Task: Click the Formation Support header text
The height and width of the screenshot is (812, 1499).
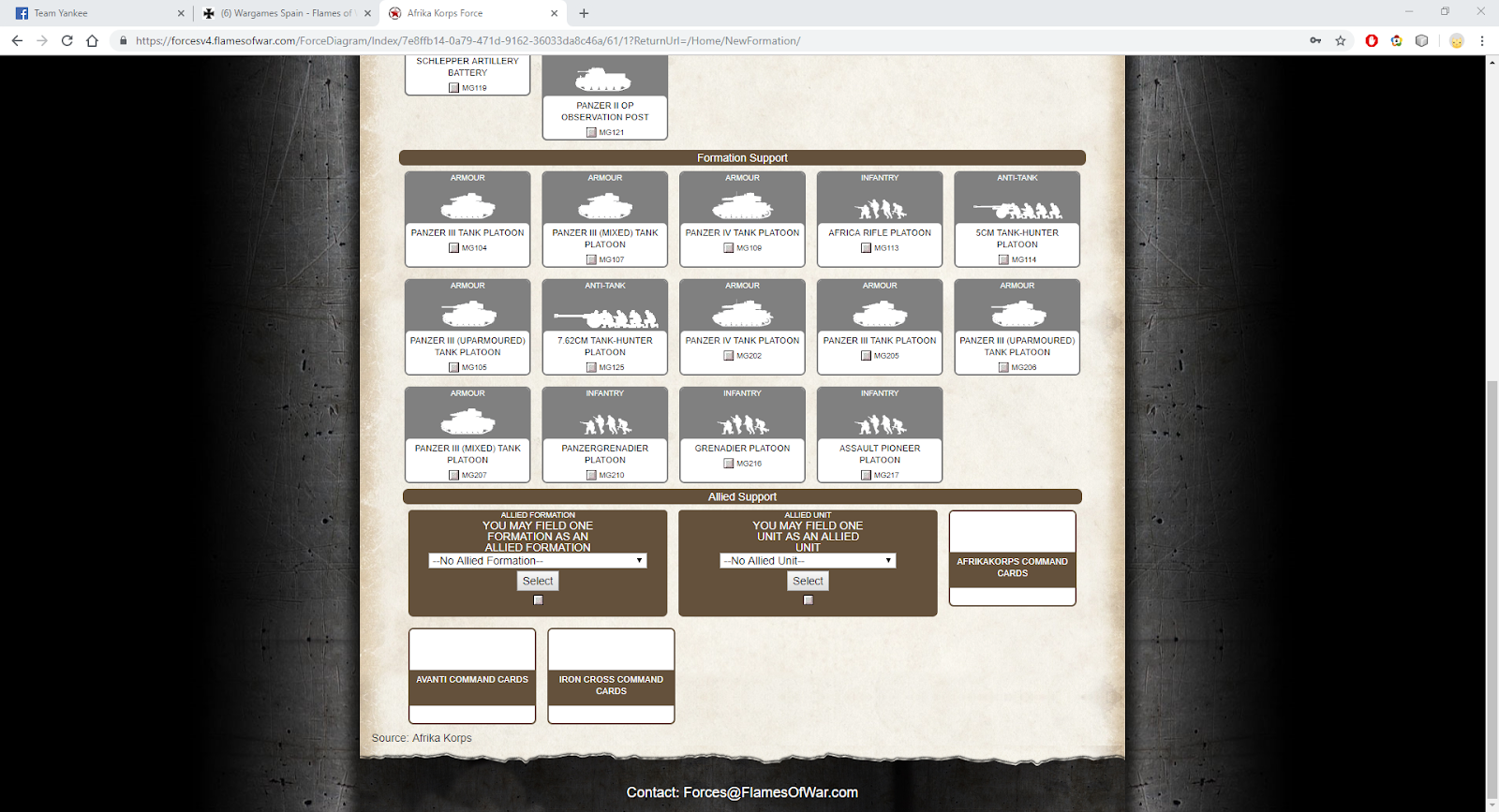Action: 742,158
